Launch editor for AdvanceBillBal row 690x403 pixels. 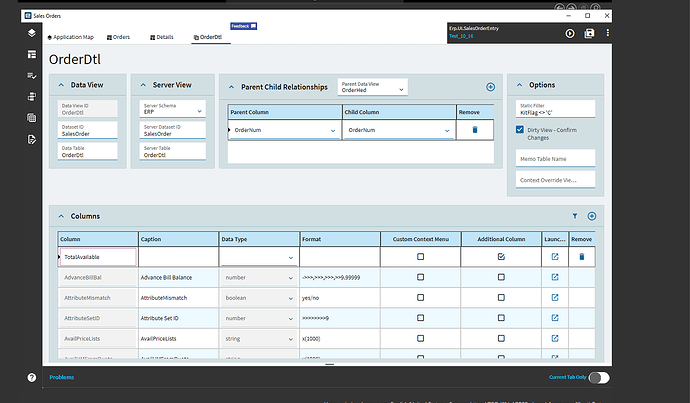pyautogui.click(x=554, y=277)
